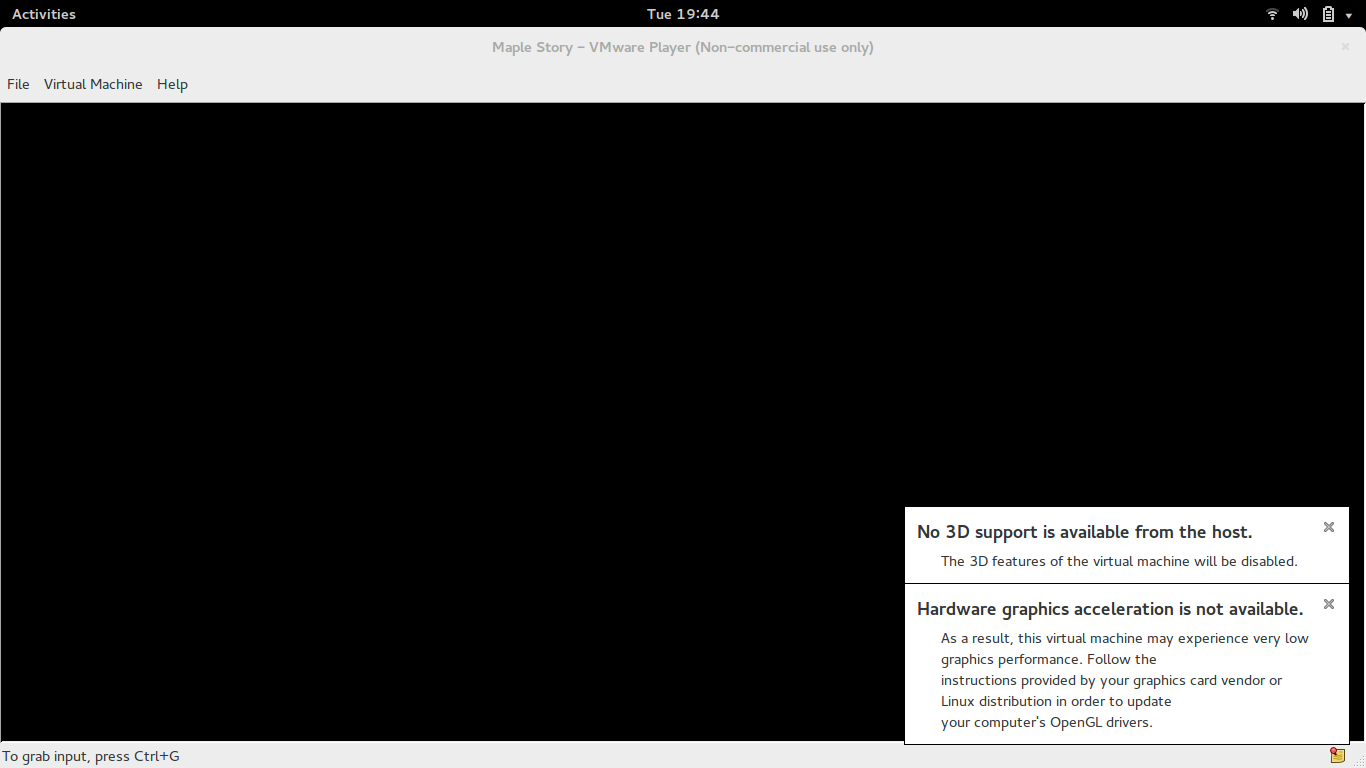
Task: Click the Maple Story VMware Player title text
Action: tap(683, 47)
